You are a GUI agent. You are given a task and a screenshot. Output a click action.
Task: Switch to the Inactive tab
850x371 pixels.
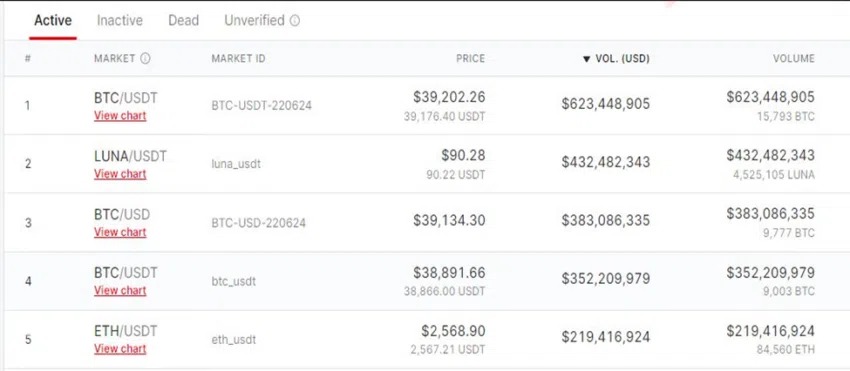coord(120,21)
